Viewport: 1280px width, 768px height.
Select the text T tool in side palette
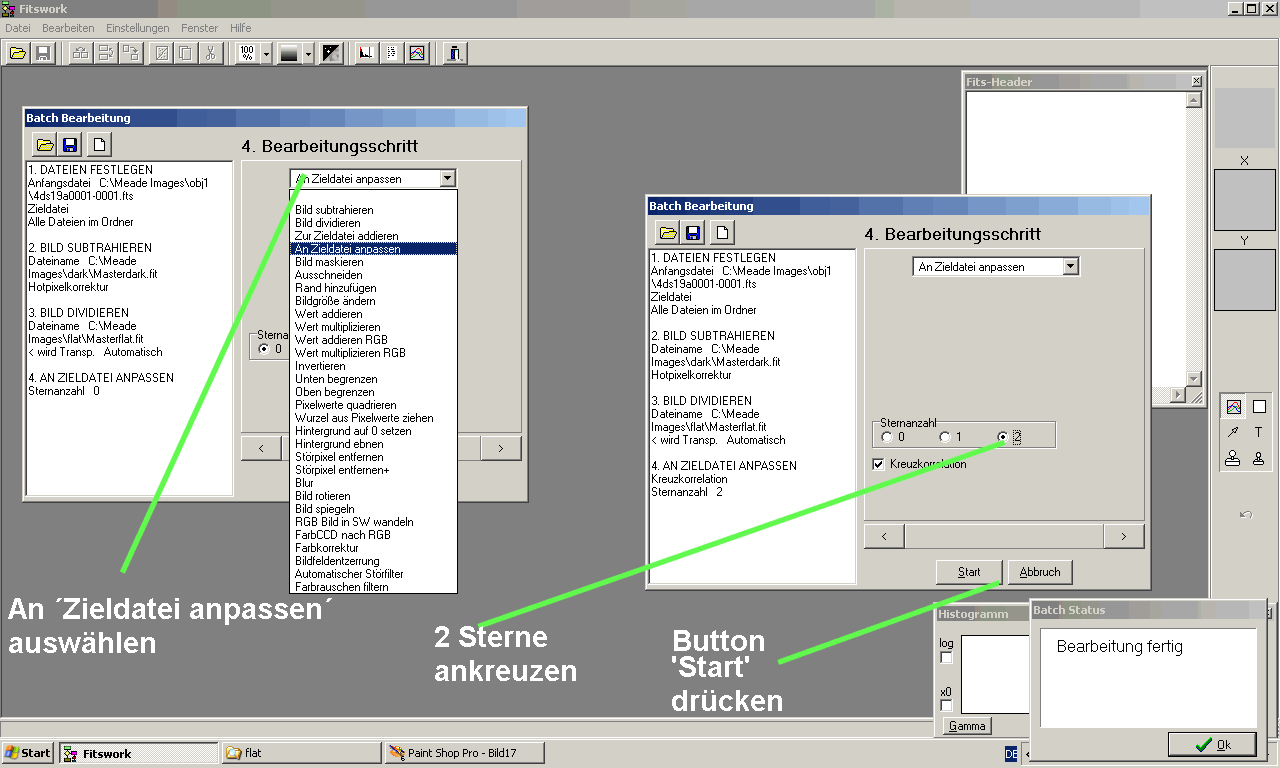coord(1259,432)
